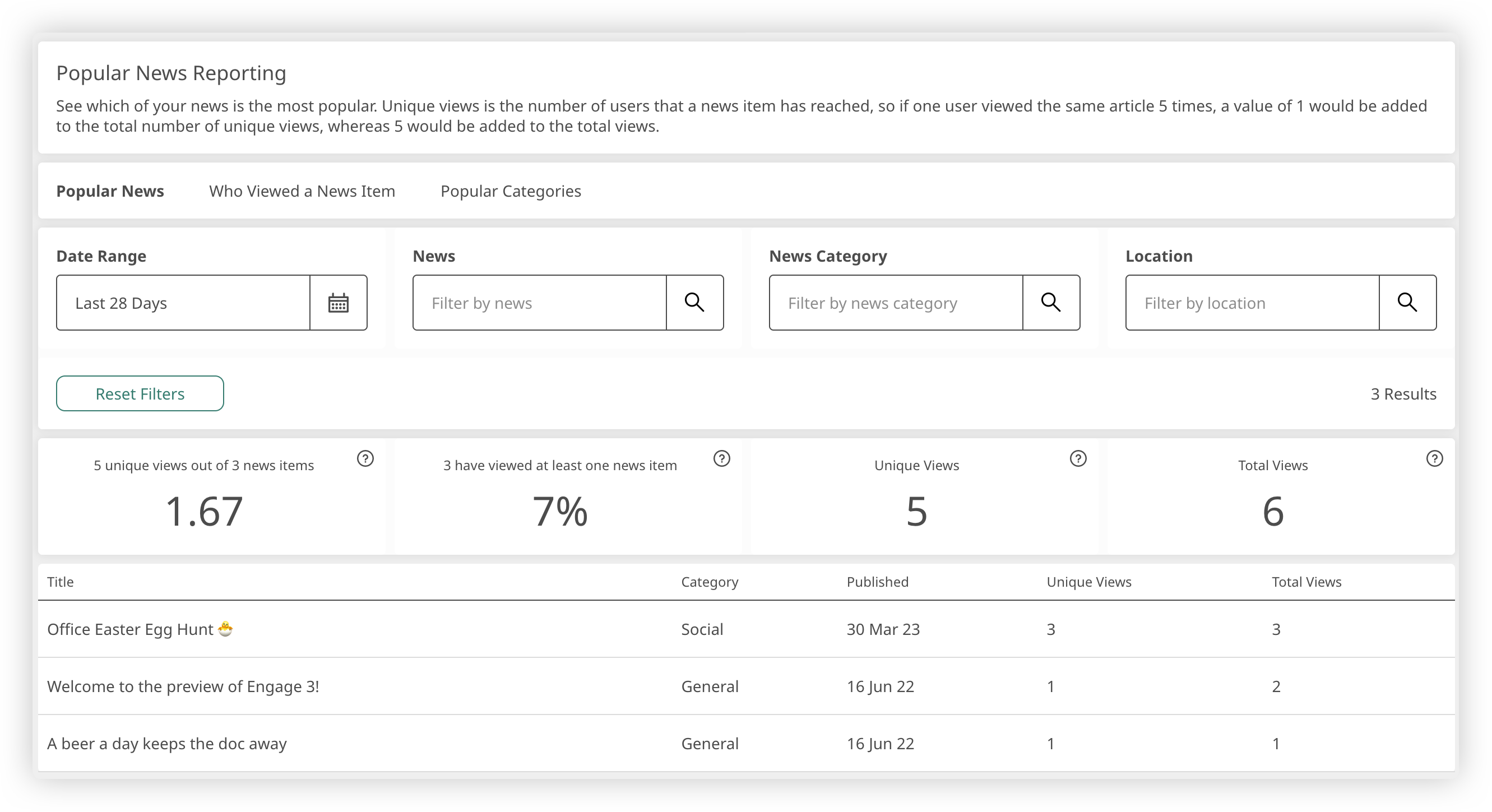Click the News Category search icon
Image resolution: width=1492 pixels, height=812 pixels.
click(x=1051, y=303)
